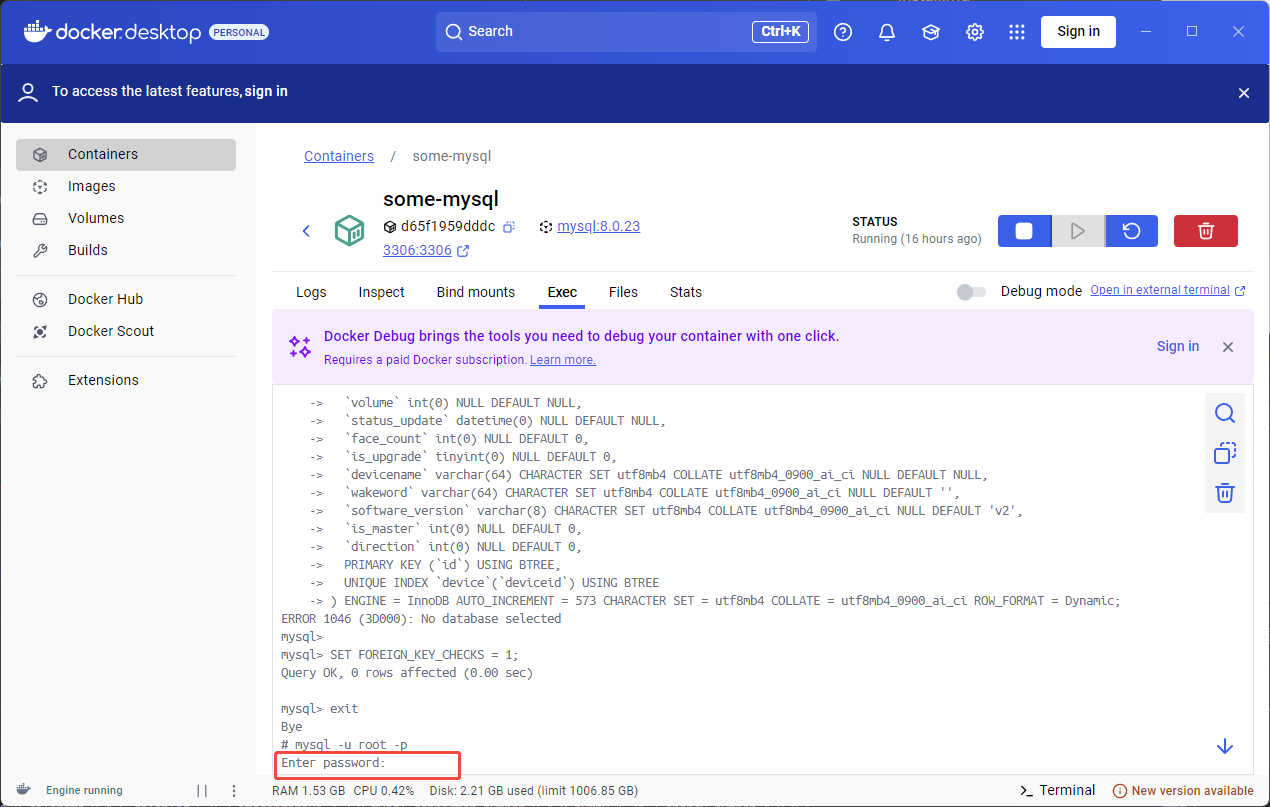Screen dimensions: 1270x807
Task: Clear the terminal with trash icon
Action: [x=1225, y=493]
